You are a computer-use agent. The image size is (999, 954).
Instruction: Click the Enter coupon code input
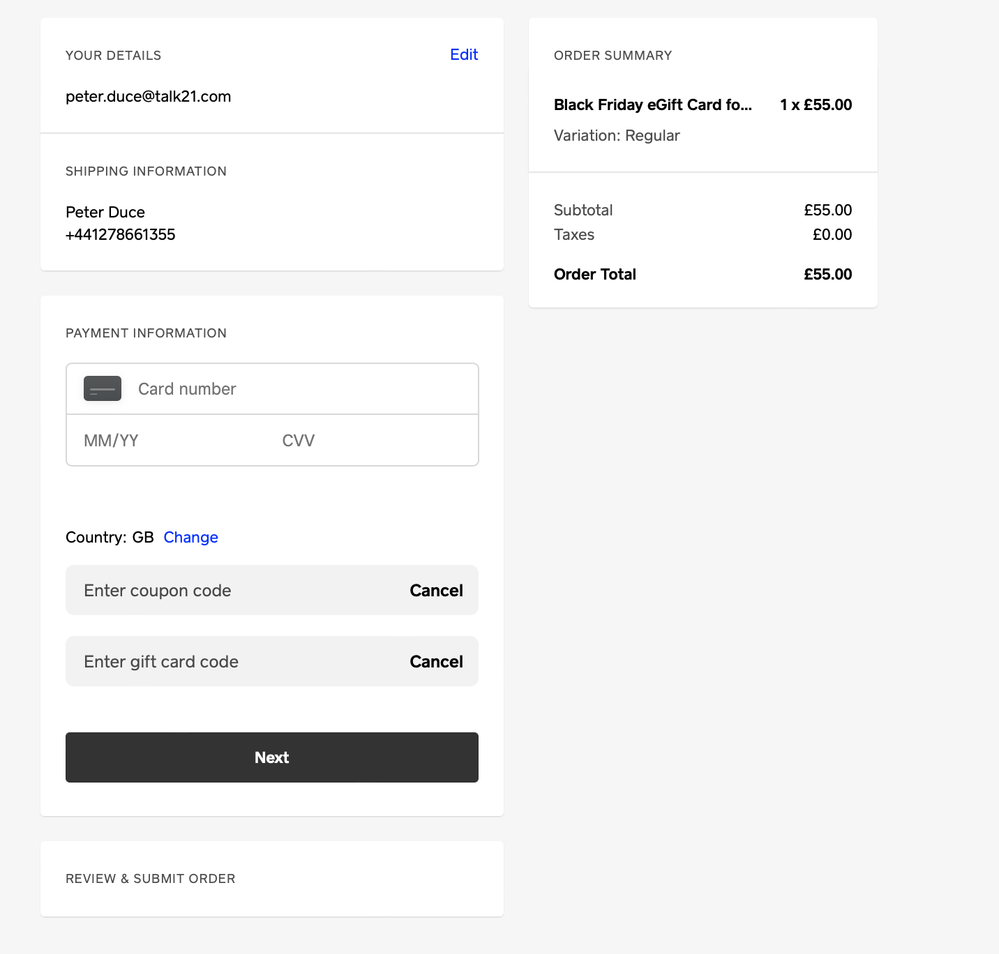point(230,591)
